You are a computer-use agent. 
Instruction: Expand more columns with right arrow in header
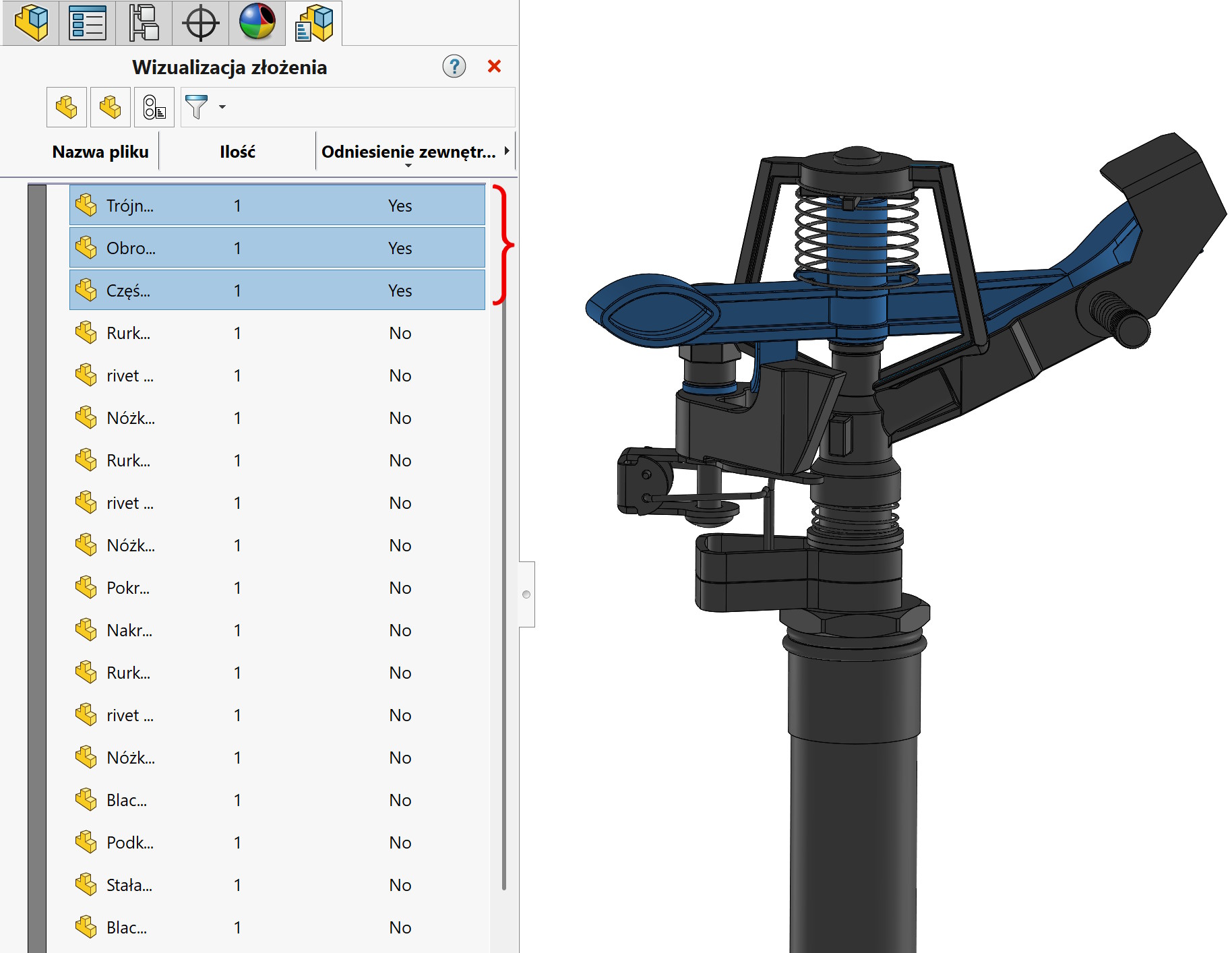[507, 151]
